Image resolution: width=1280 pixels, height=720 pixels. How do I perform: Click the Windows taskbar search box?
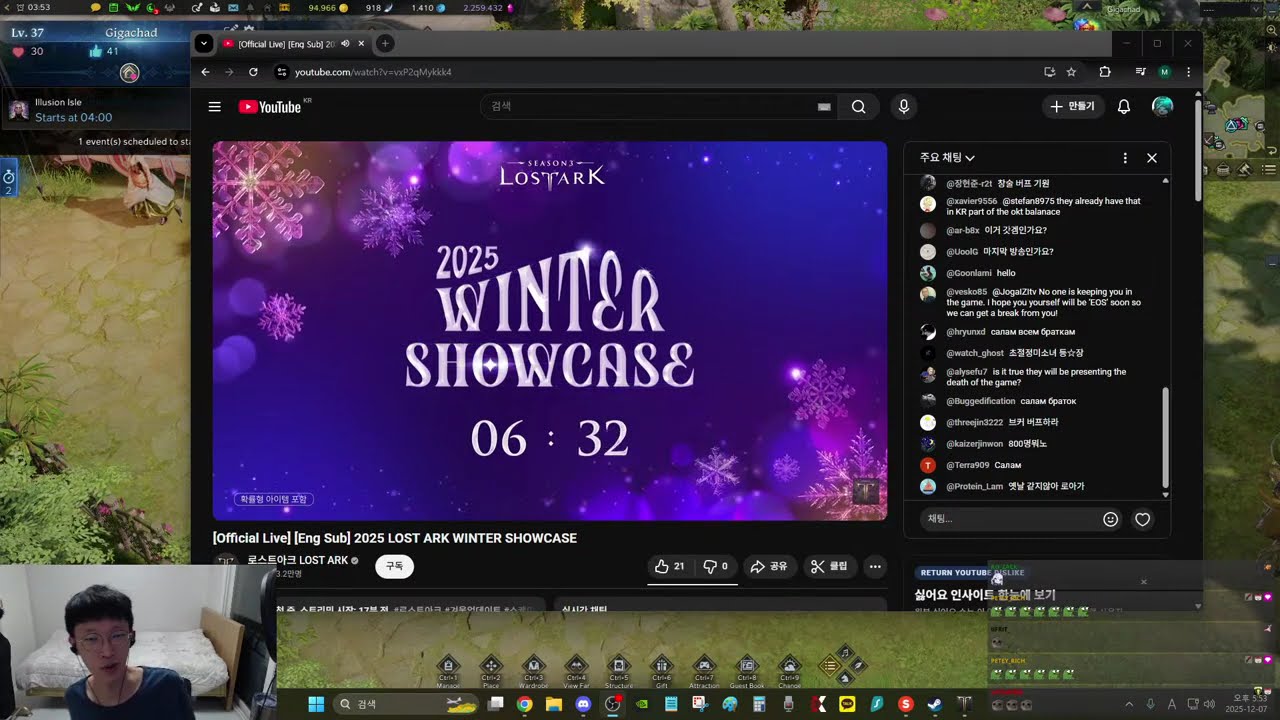pyautogui.click(x=406, y=704)
